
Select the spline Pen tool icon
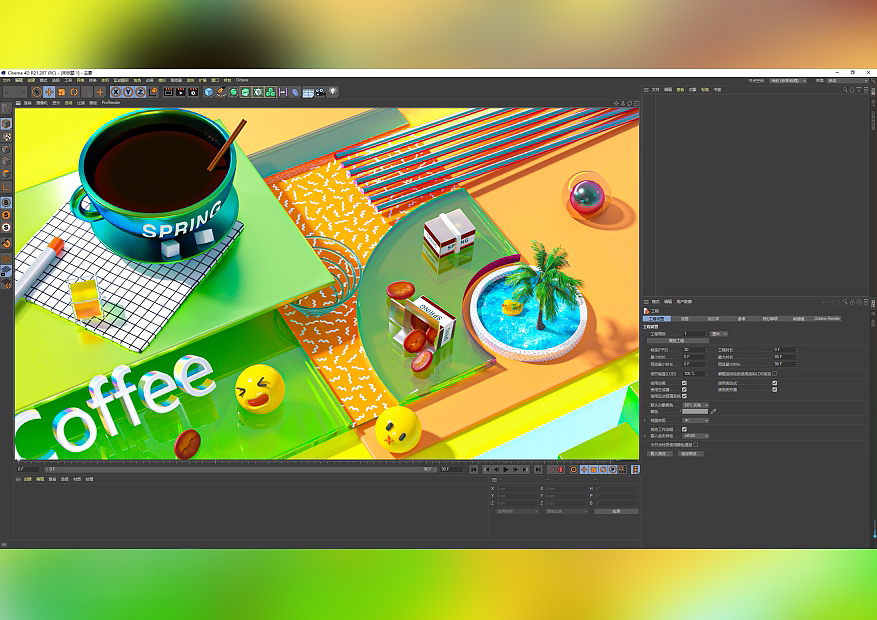pos(221,92)
